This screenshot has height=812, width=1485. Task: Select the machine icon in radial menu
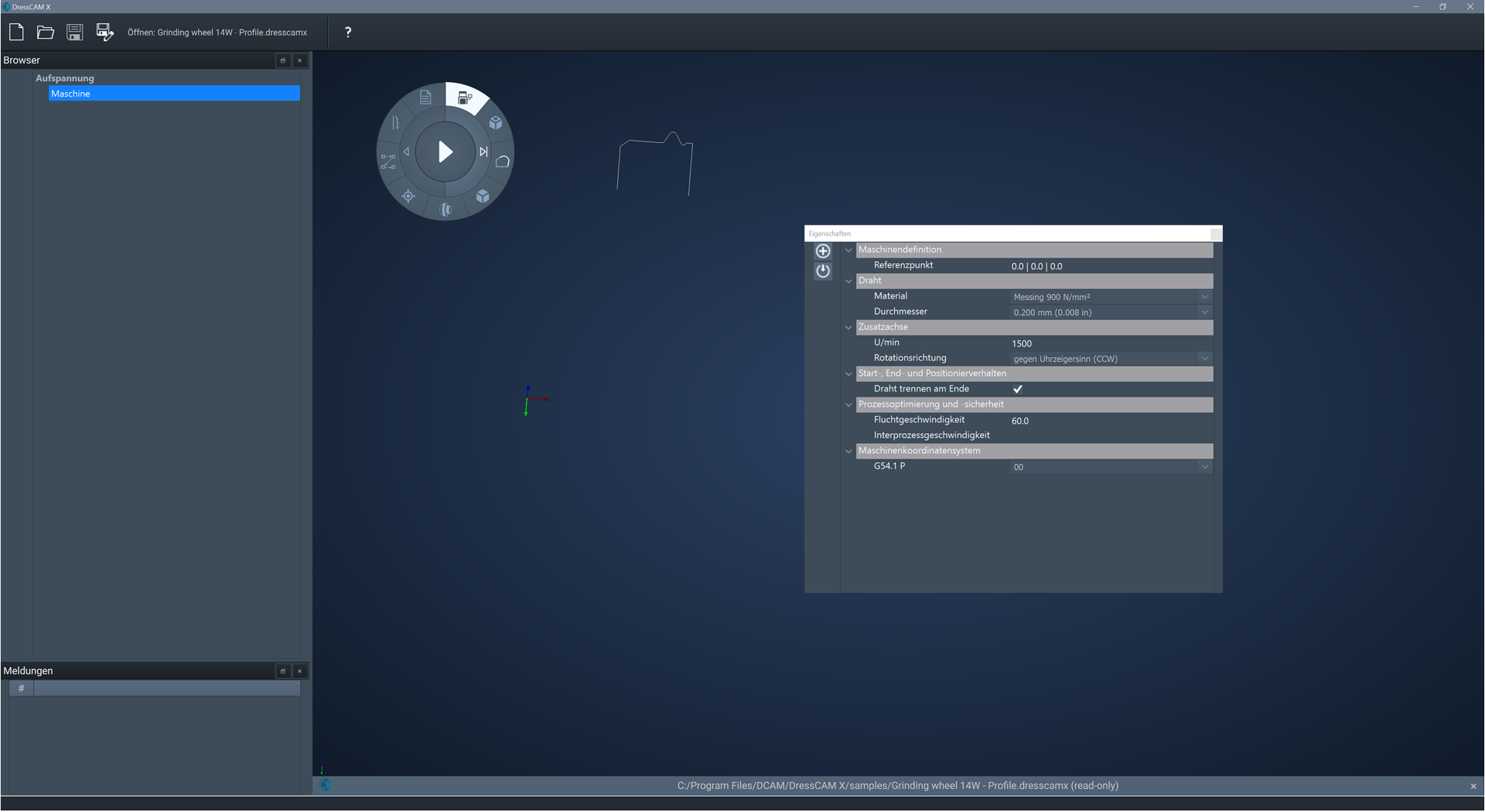point(465,98)
